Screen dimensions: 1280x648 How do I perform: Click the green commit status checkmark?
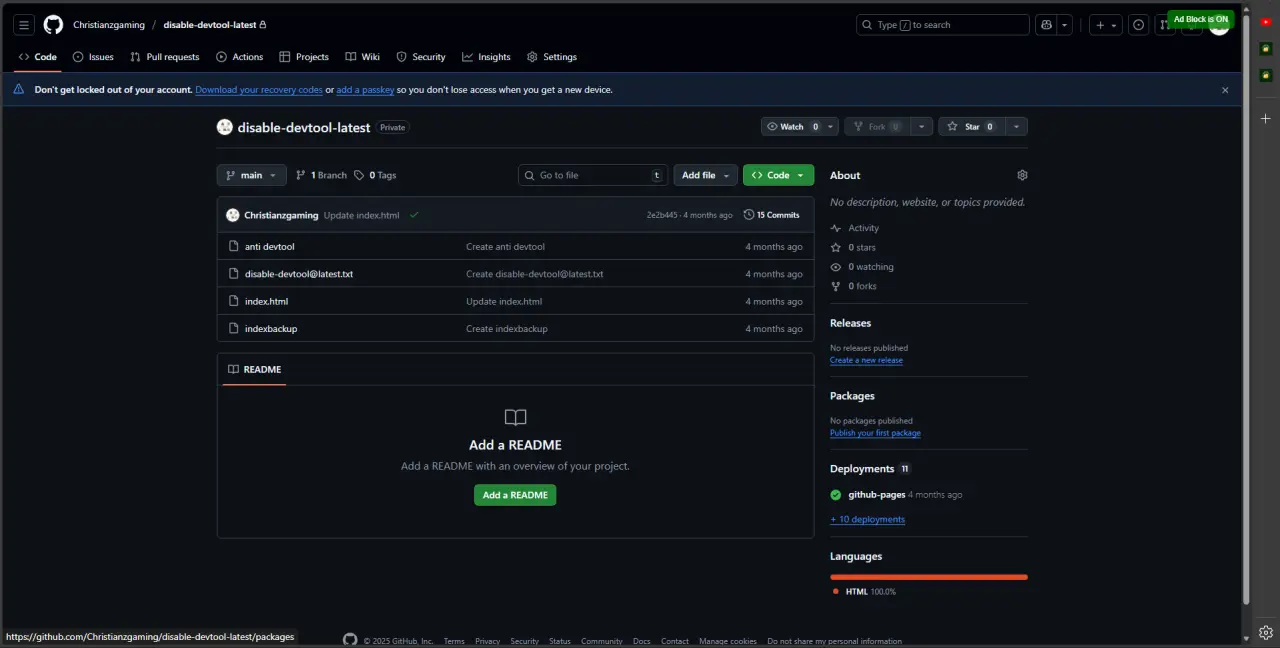414,215
